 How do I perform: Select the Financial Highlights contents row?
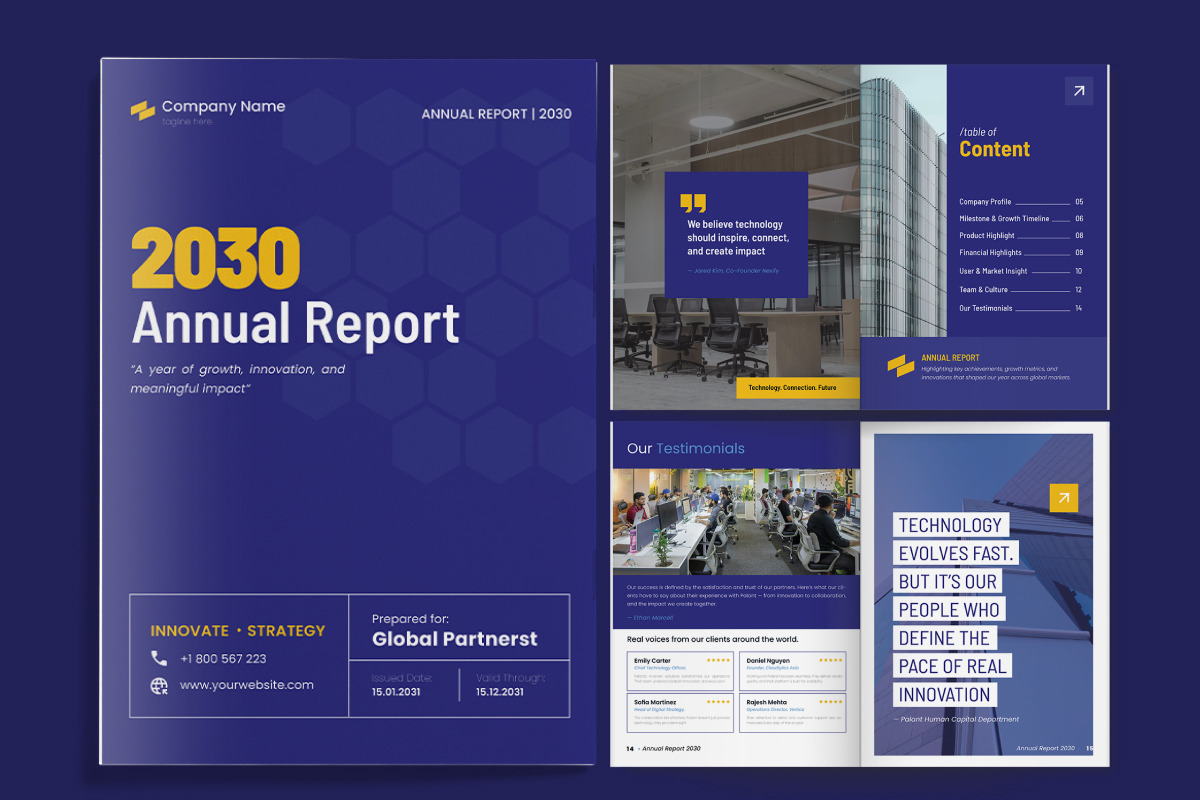coord(1021,253)
